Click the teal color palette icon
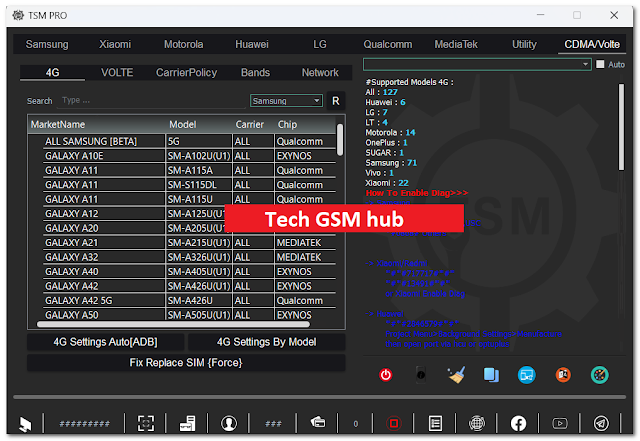This screenshot has height=441, width=640. point(599,374)
